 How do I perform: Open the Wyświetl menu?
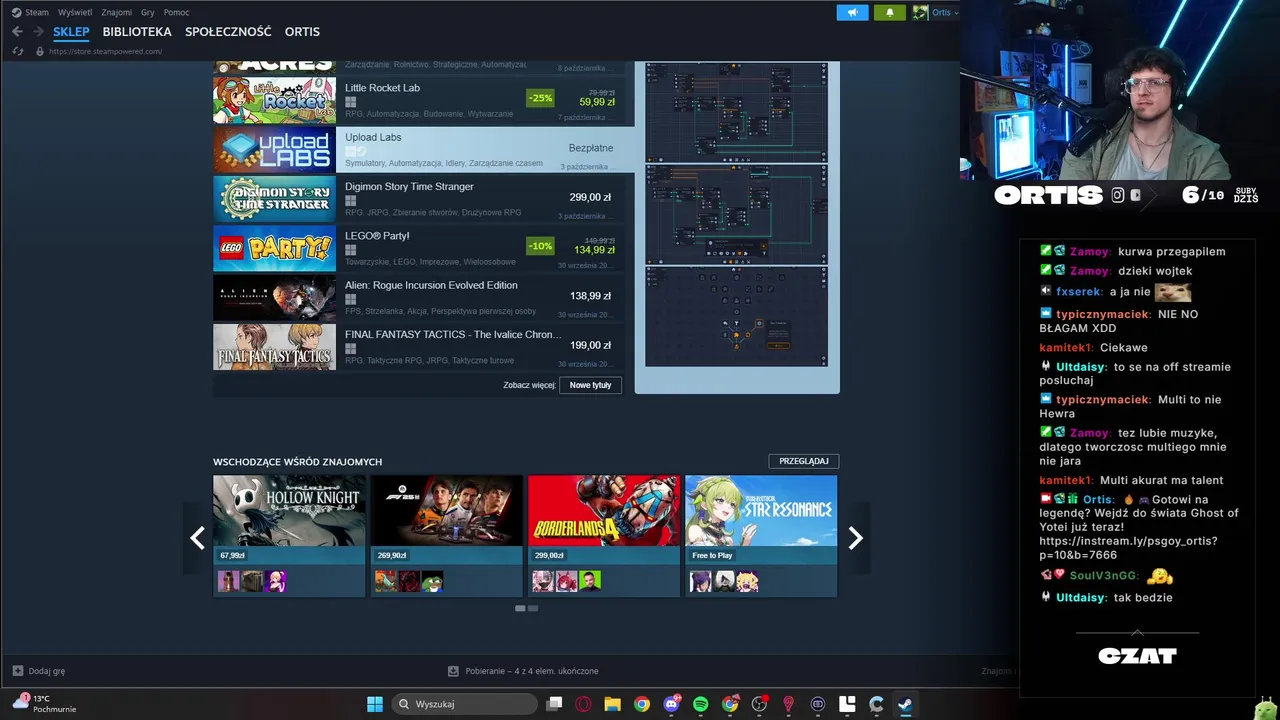pyautogui.click(x=75, y=12)
